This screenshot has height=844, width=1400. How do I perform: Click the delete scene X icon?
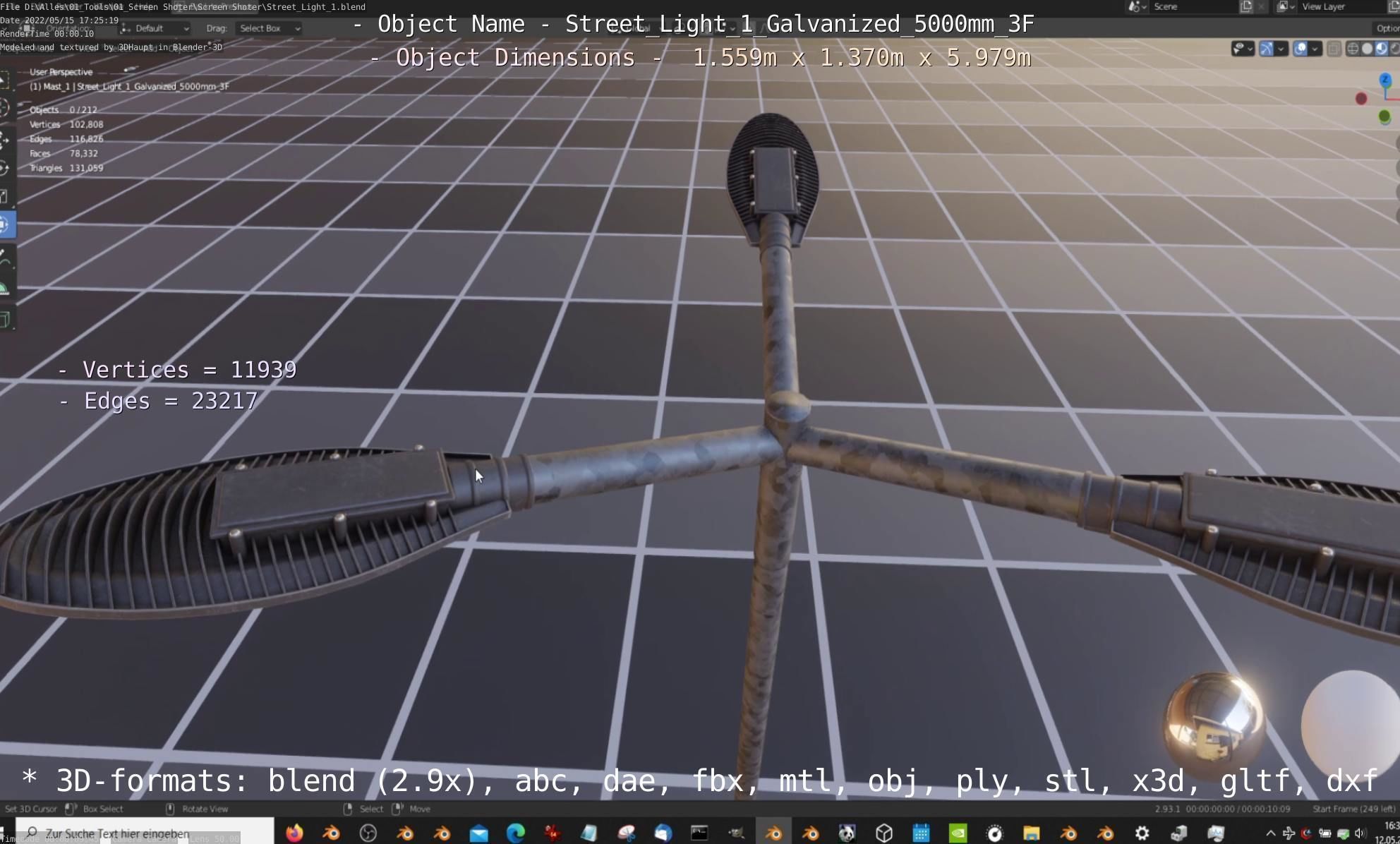(1262, 6)
